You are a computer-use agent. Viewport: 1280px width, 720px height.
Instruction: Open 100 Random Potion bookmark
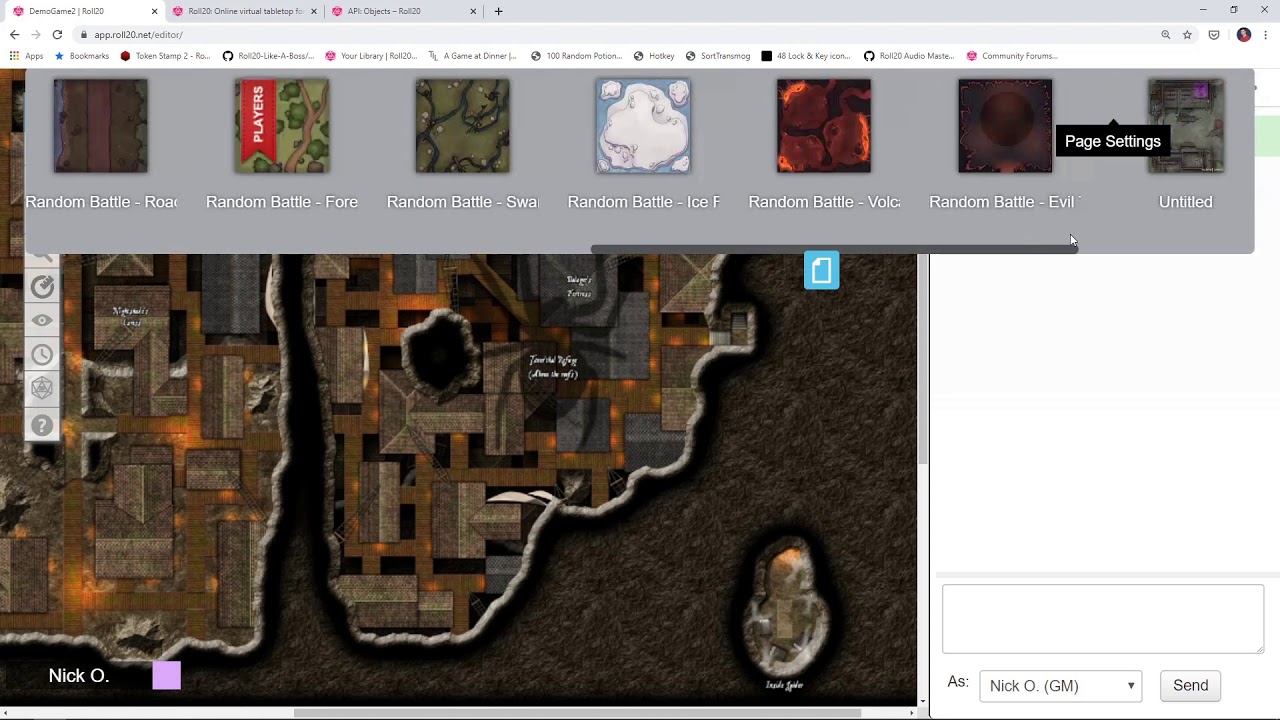point(577,56)
